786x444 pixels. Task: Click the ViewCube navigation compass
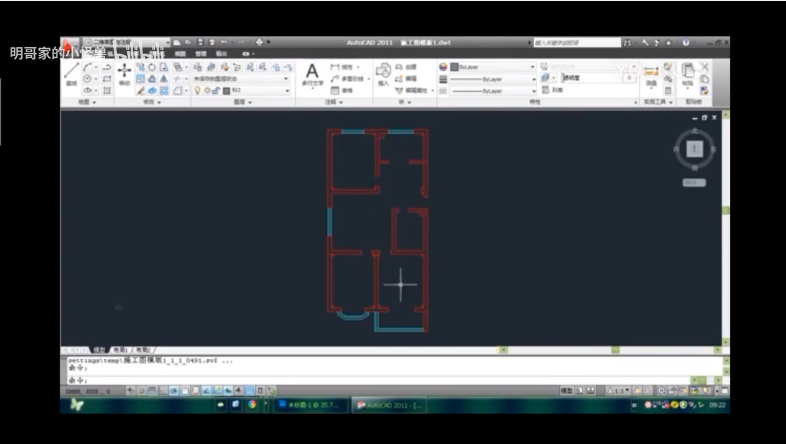point(694,149)
